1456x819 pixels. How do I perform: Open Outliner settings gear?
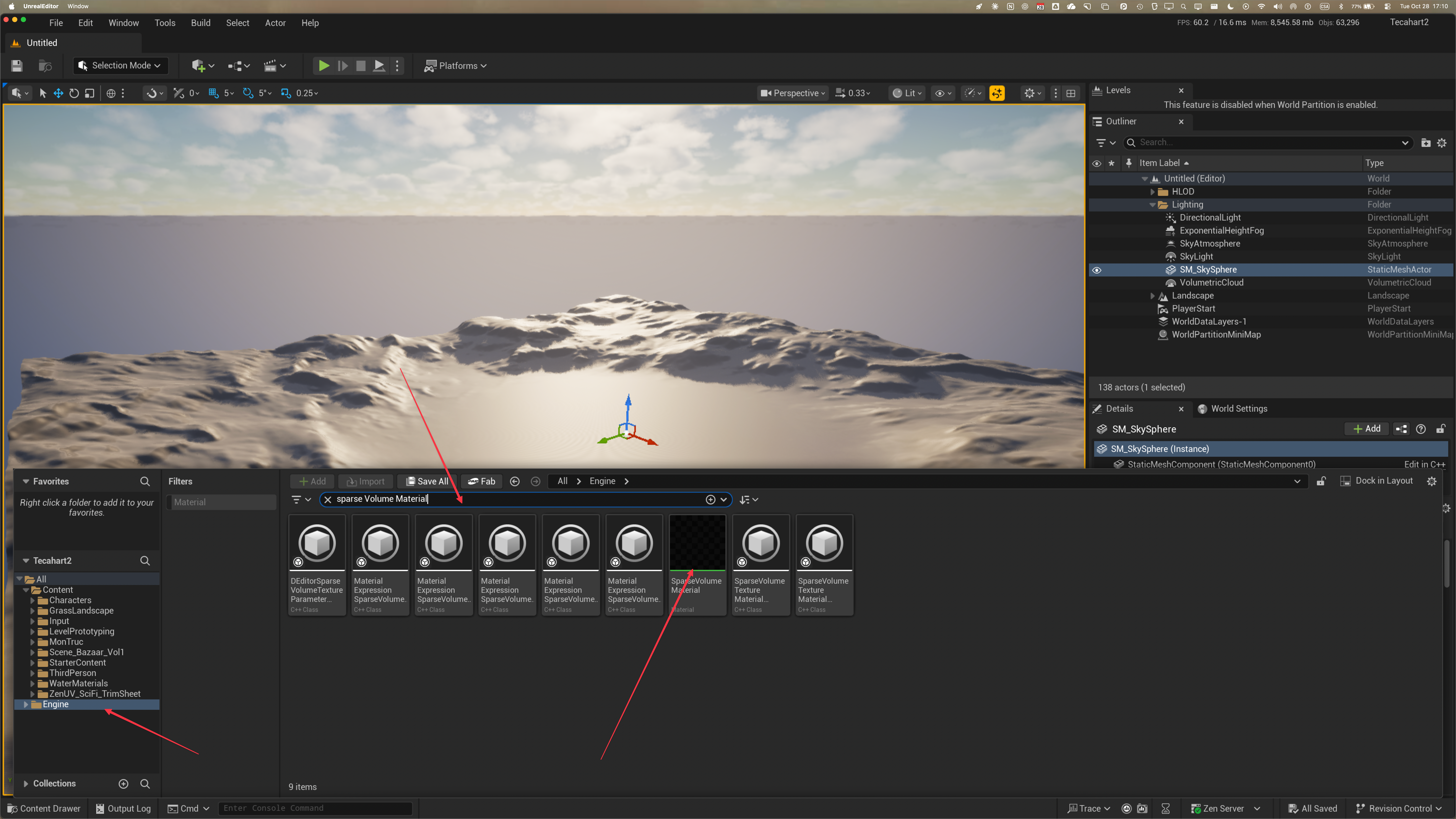pos(1442,143)
